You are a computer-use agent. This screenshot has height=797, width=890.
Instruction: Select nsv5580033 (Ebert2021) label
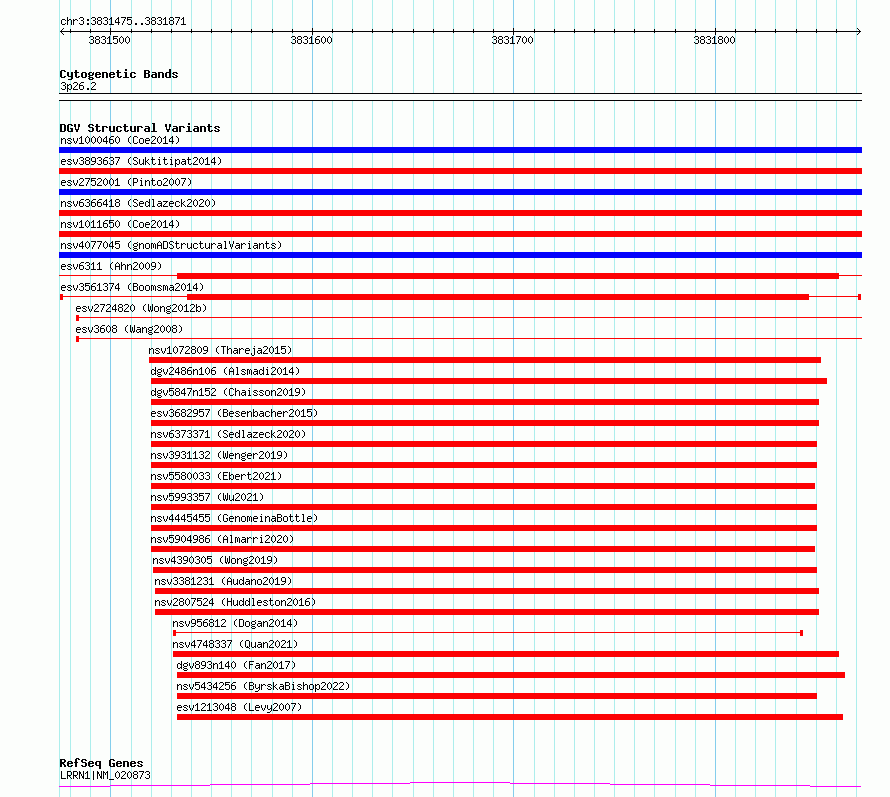(216, 476)
